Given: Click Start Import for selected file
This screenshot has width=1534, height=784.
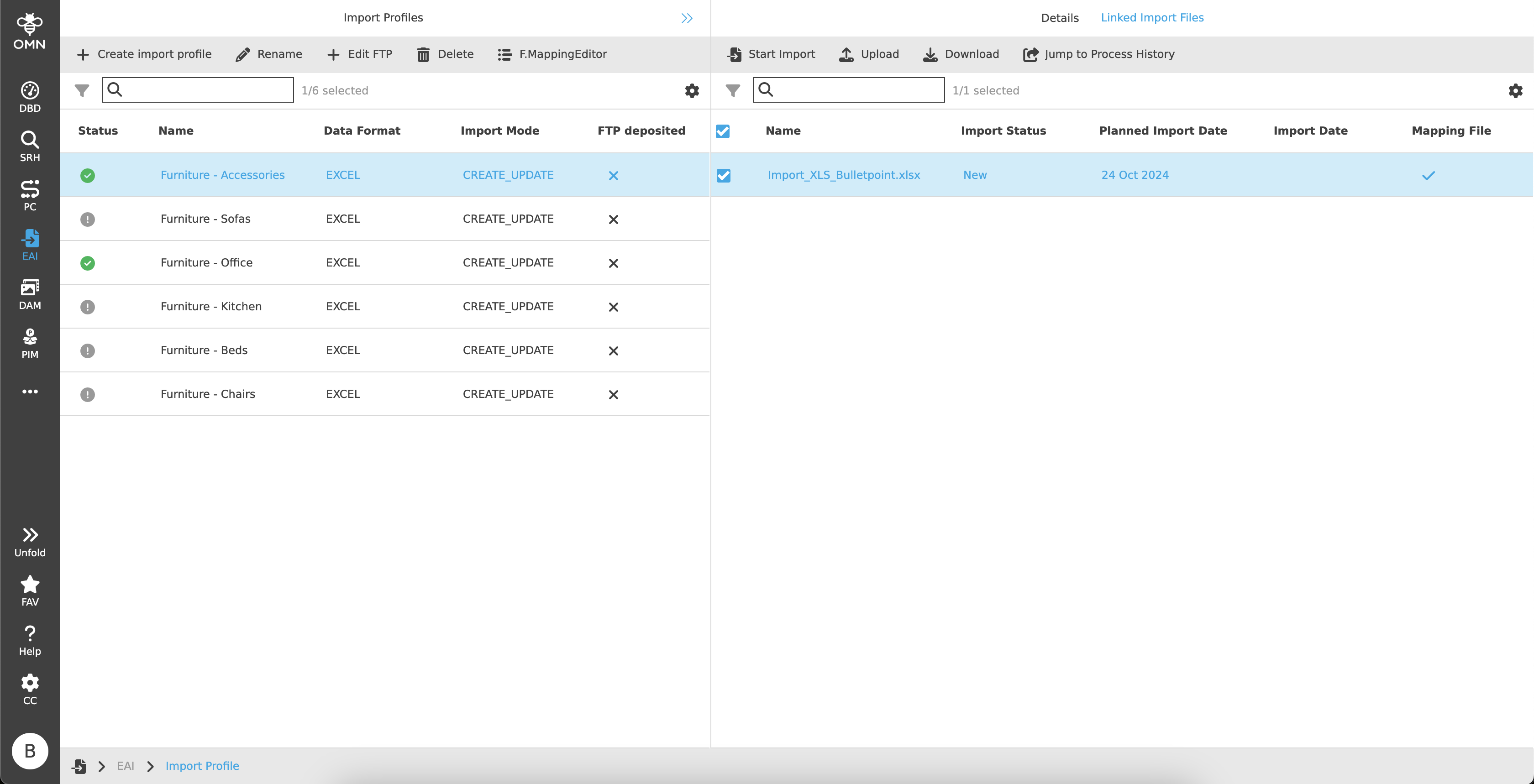Looking at the screenshot, I should (x=771, y=54).
